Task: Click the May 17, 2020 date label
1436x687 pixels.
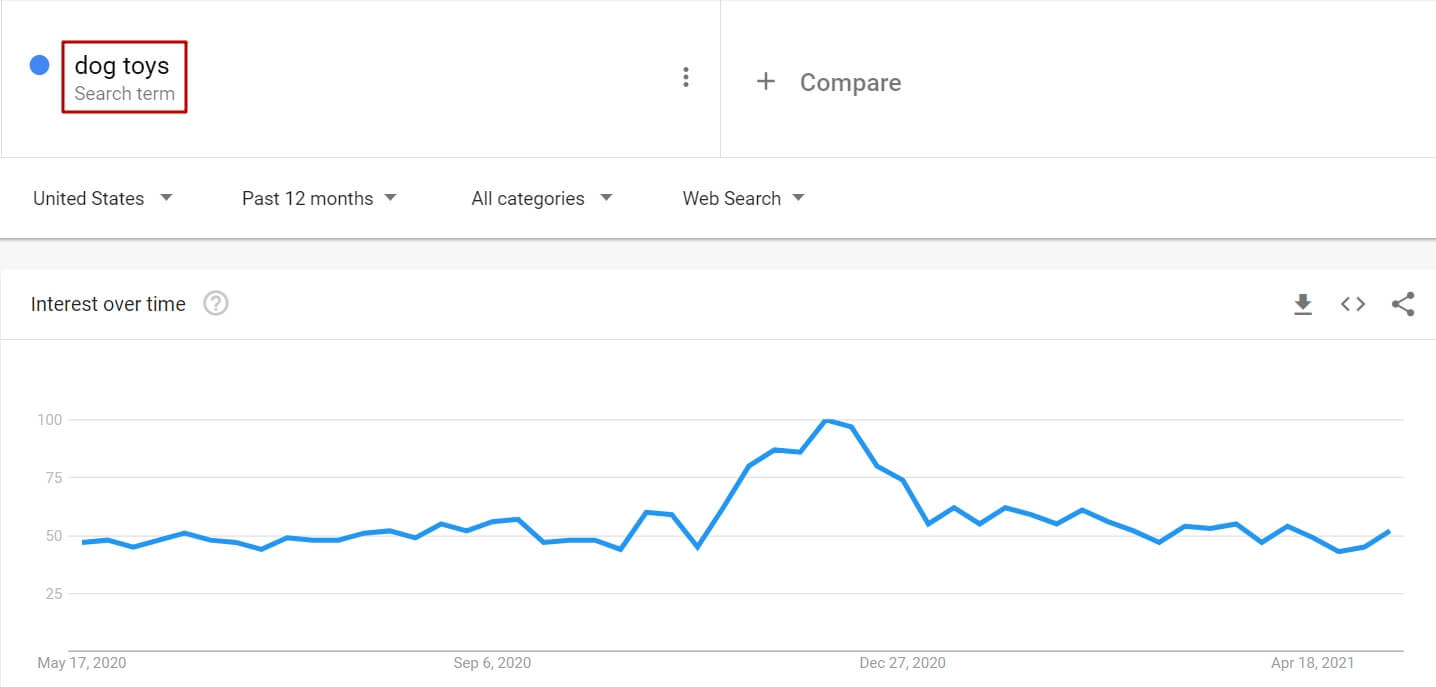Action: click(x=82, y=663)
